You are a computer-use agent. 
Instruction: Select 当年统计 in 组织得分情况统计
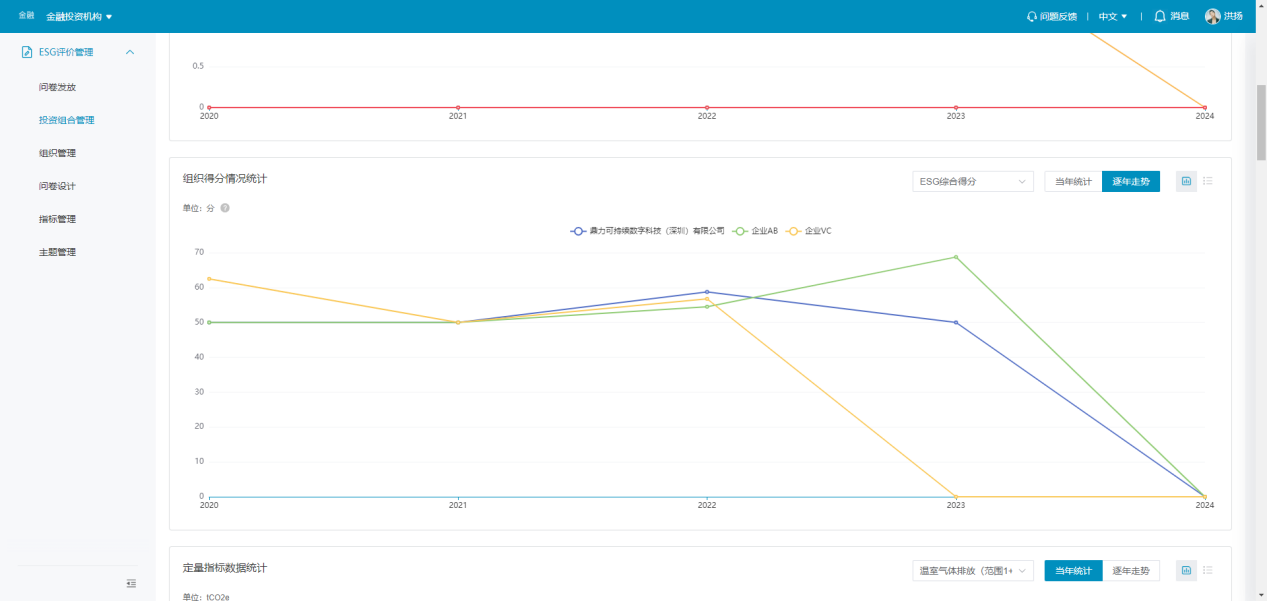[1073, 181]
